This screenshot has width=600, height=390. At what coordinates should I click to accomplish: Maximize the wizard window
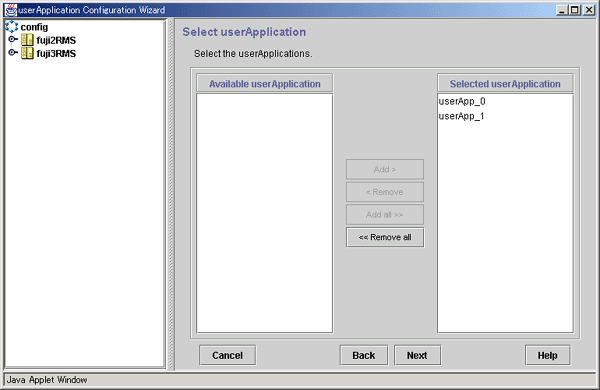(575, 10)
